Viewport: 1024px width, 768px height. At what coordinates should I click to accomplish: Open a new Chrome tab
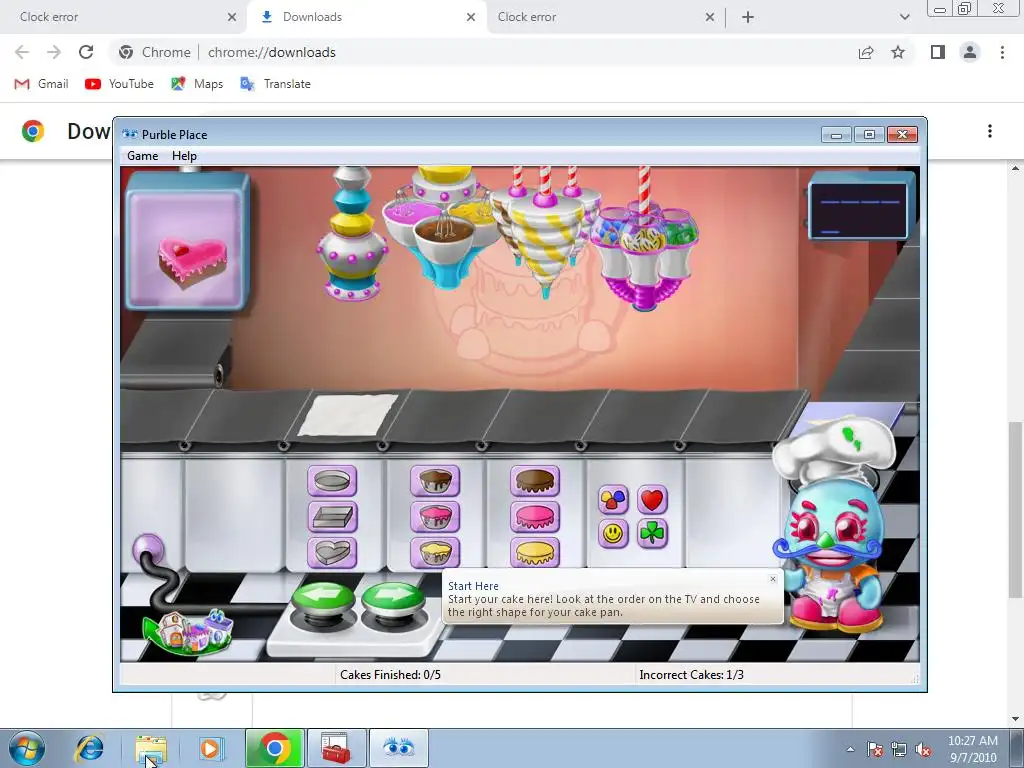tap(748, 17)
